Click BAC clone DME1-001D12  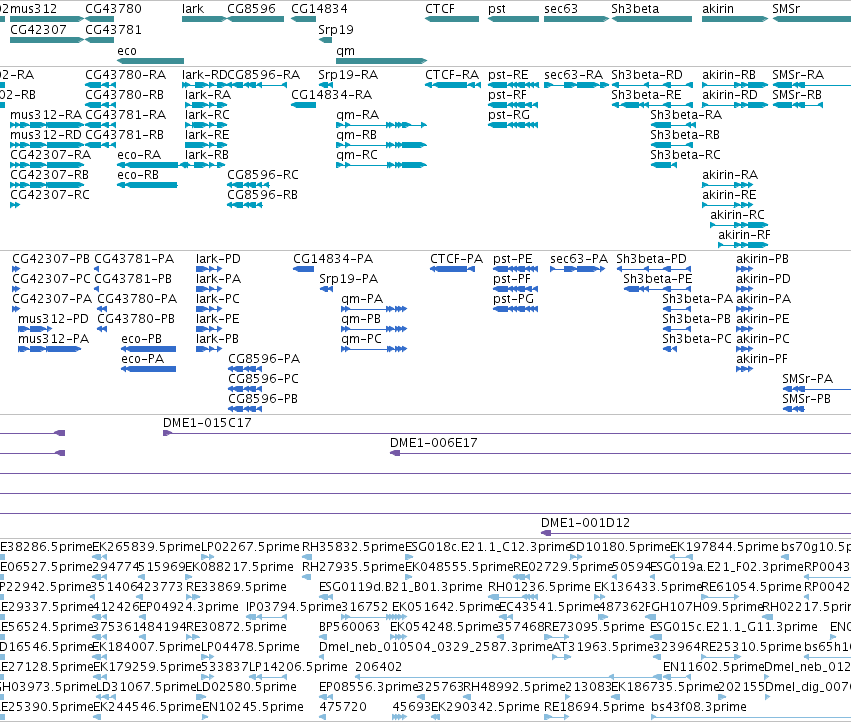585,523
